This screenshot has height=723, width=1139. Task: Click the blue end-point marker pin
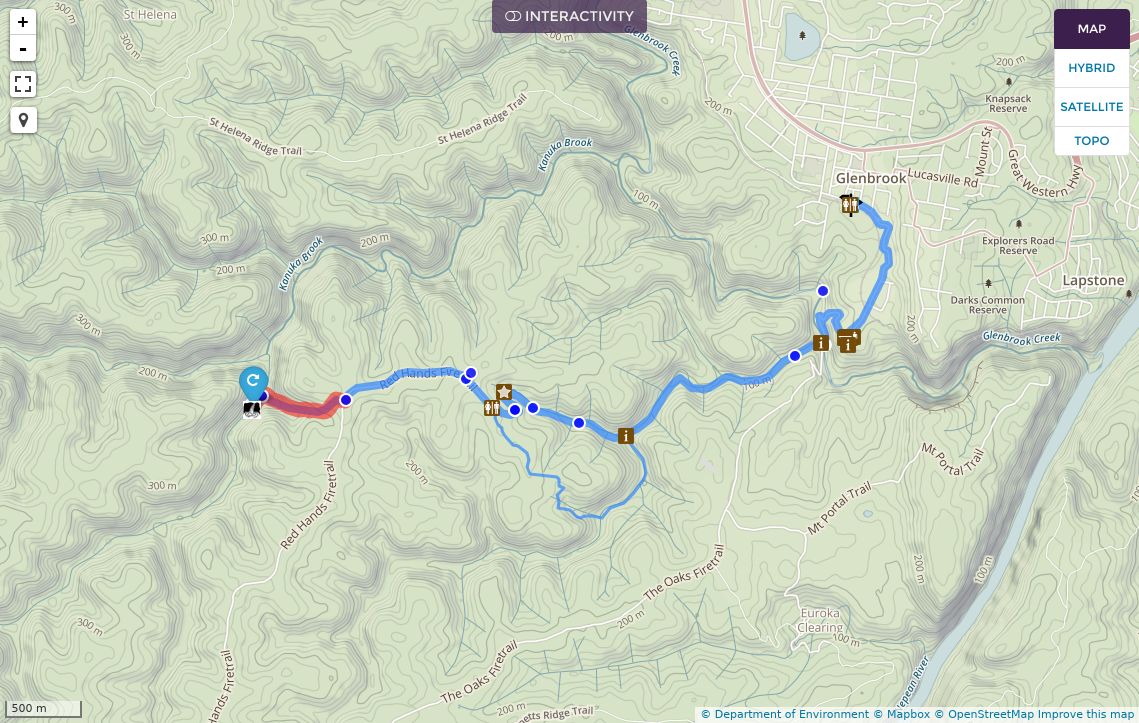tap(253, 383)
